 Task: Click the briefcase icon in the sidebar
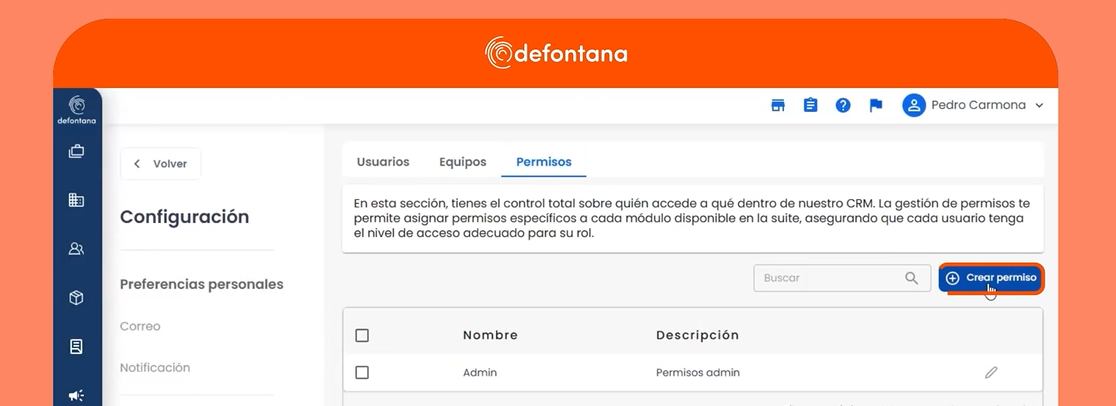[76, 152]
